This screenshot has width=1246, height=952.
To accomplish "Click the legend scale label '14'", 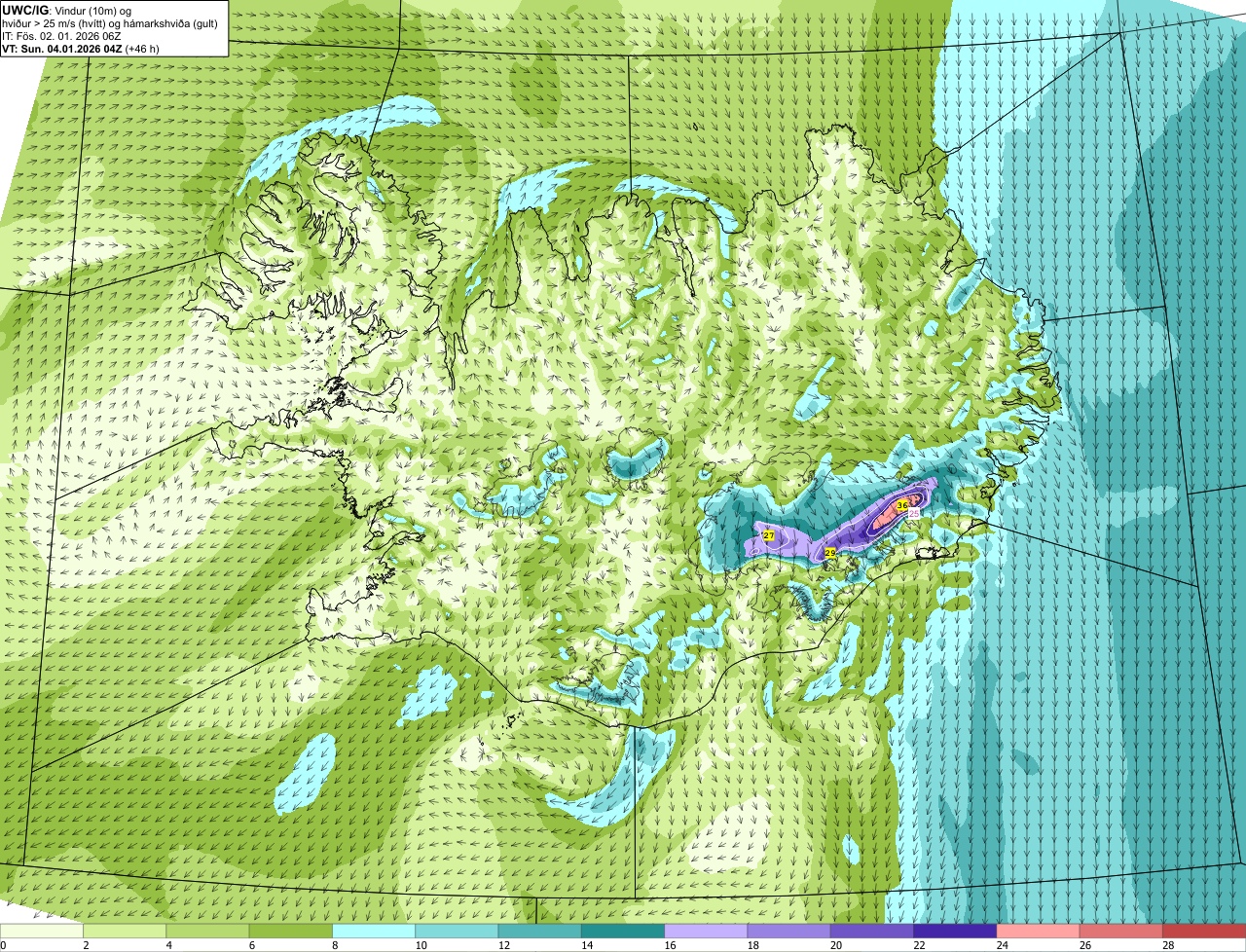I will (587, 945).
